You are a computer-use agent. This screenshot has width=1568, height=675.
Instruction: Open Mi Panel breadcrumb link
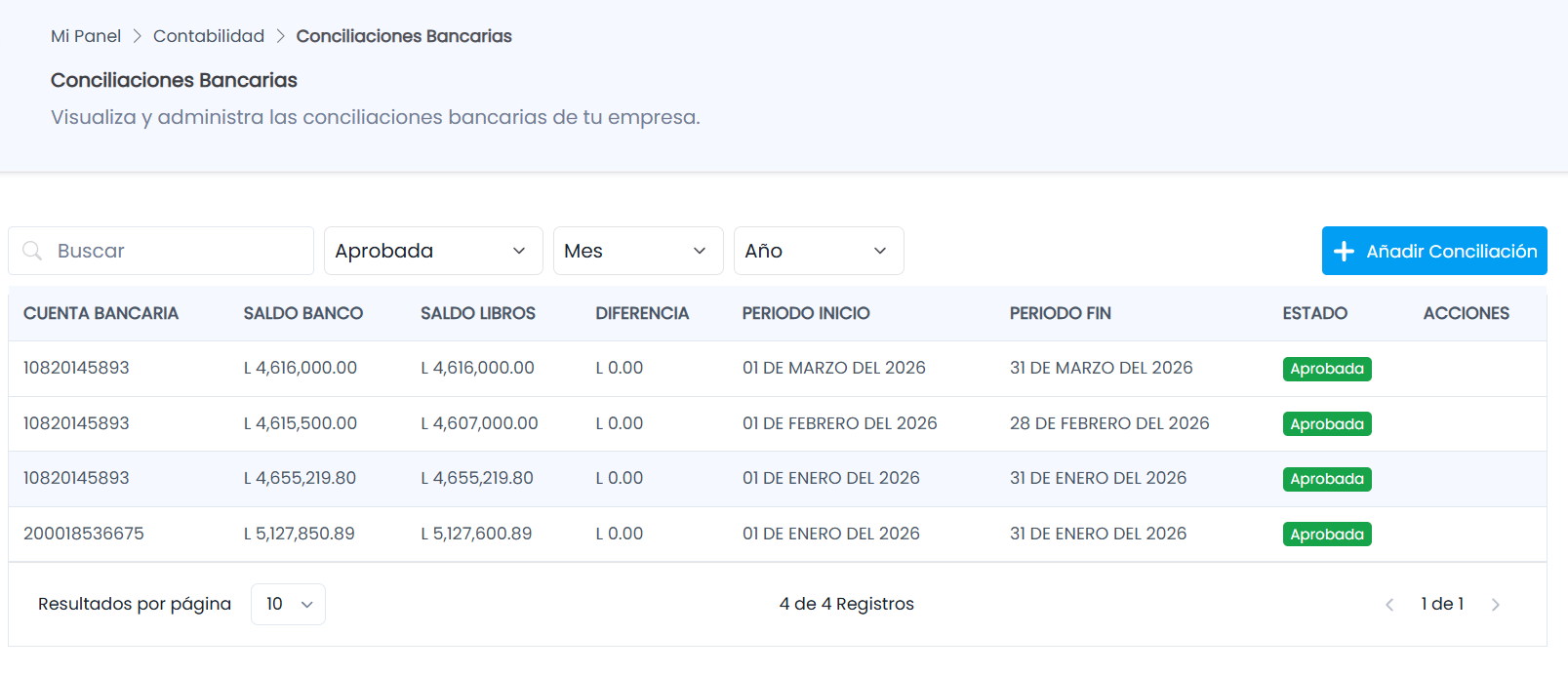point(86,36)
